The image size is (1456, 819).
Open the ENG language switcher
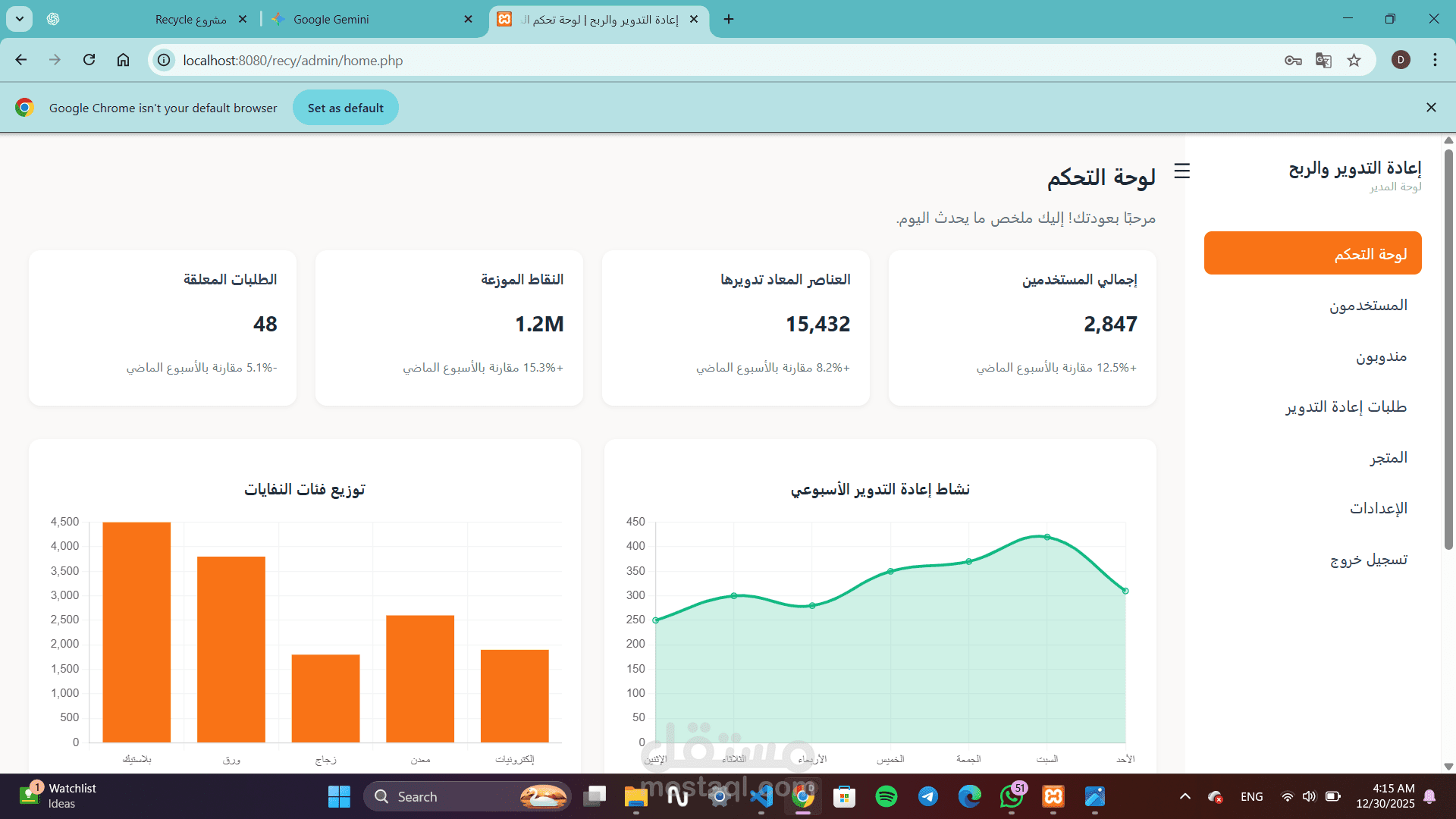1251,796
